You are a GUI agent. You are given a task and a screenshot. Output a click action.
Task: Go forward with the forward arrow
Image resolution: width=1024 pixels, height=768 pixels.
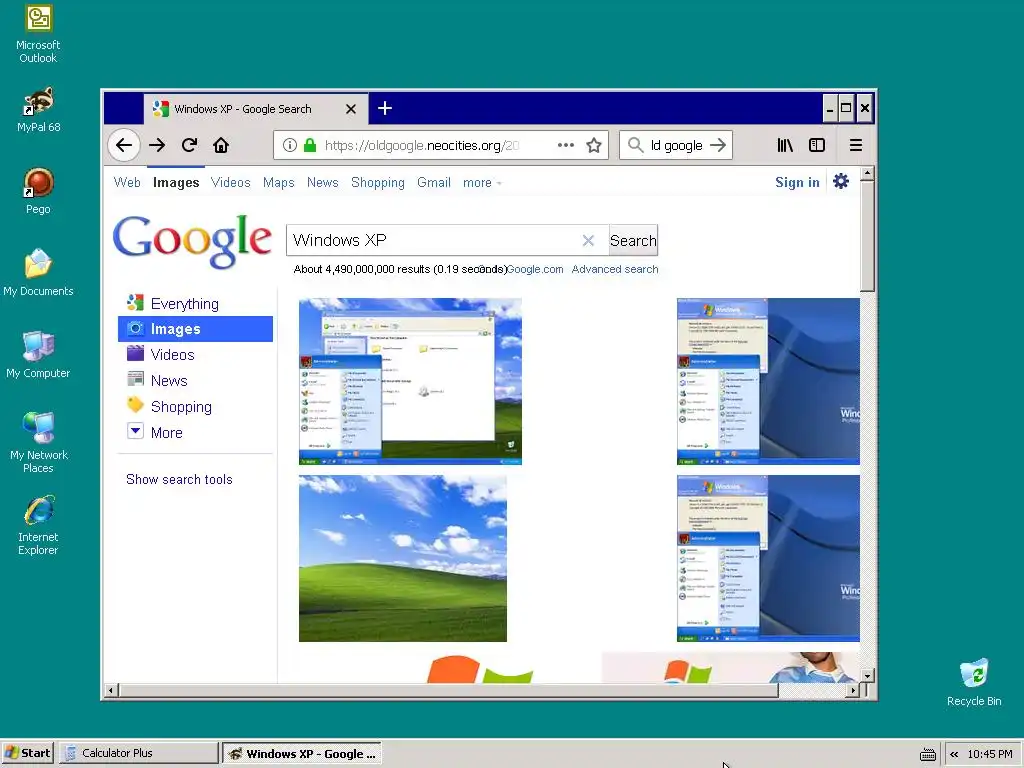pos(157,145)
